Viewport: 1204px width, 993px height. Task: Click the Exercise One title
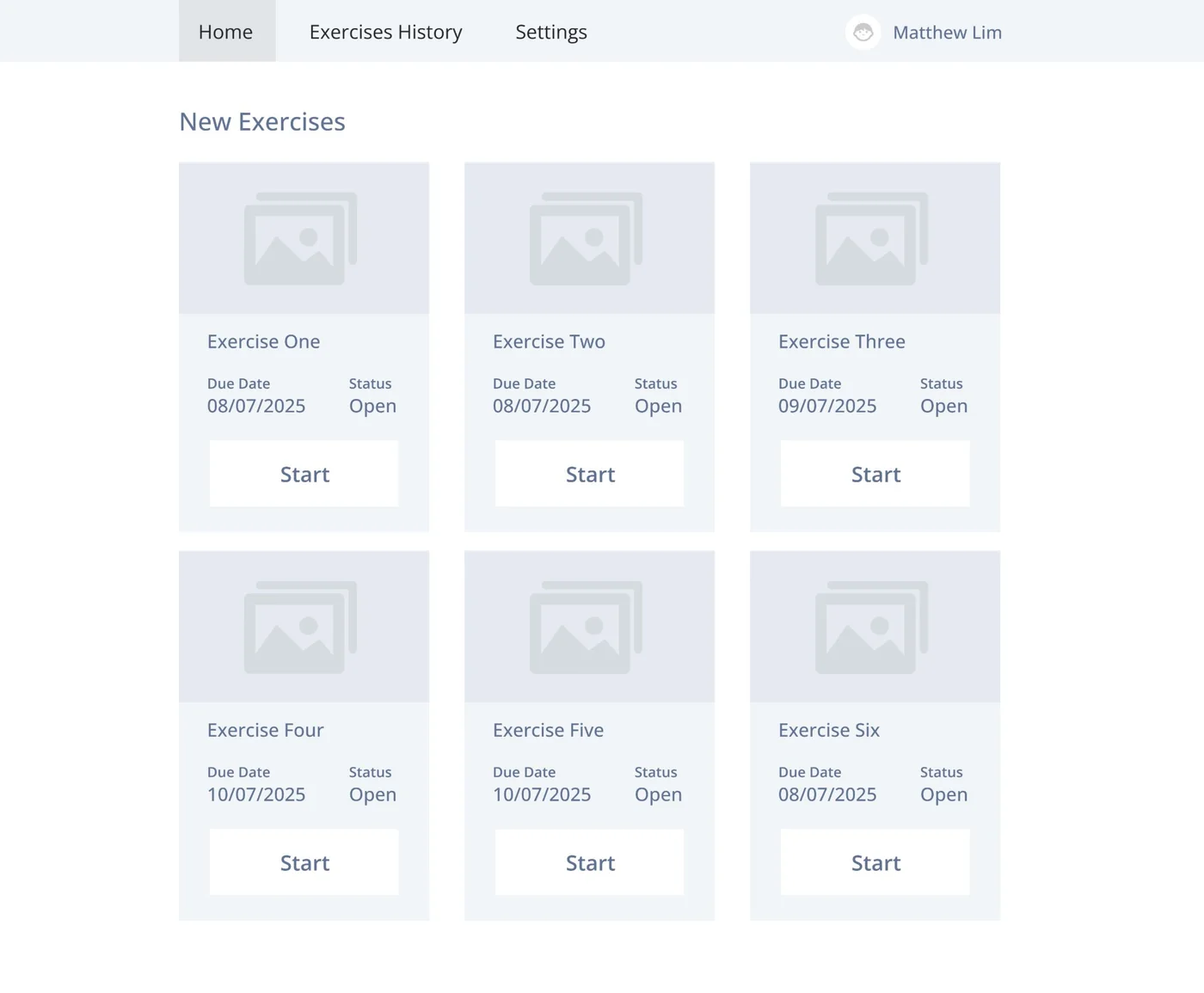pyautogui.click(x=263, y=341)
